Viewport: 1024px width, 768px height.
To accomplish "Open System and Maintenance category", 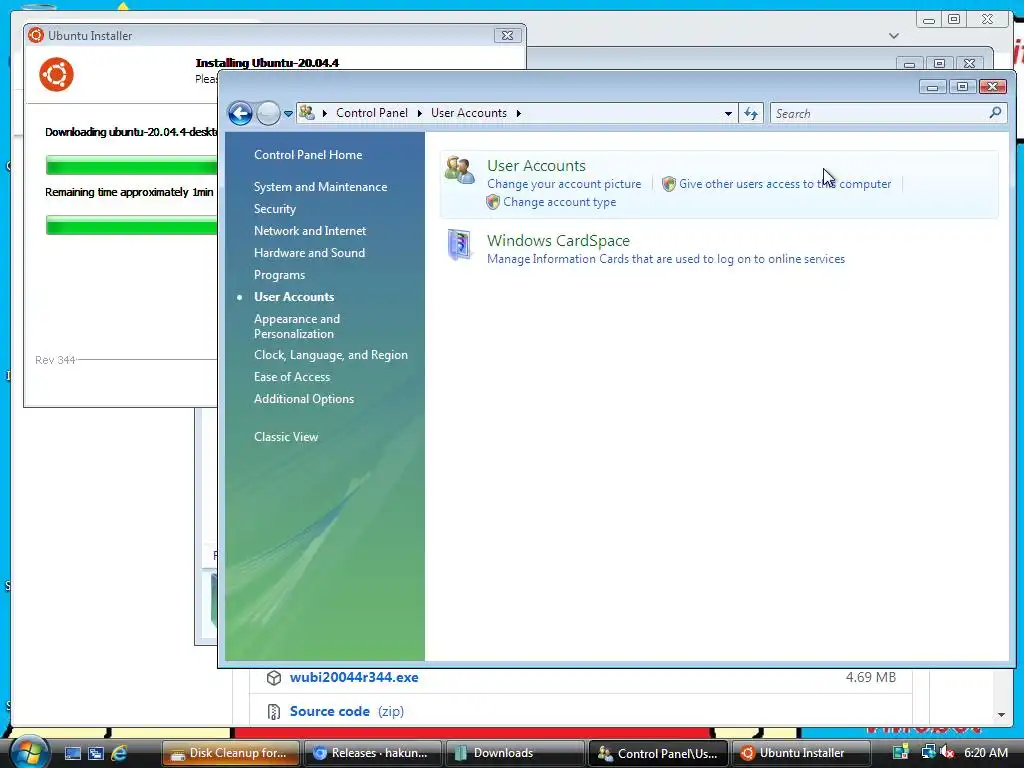I will click(321, 187).
